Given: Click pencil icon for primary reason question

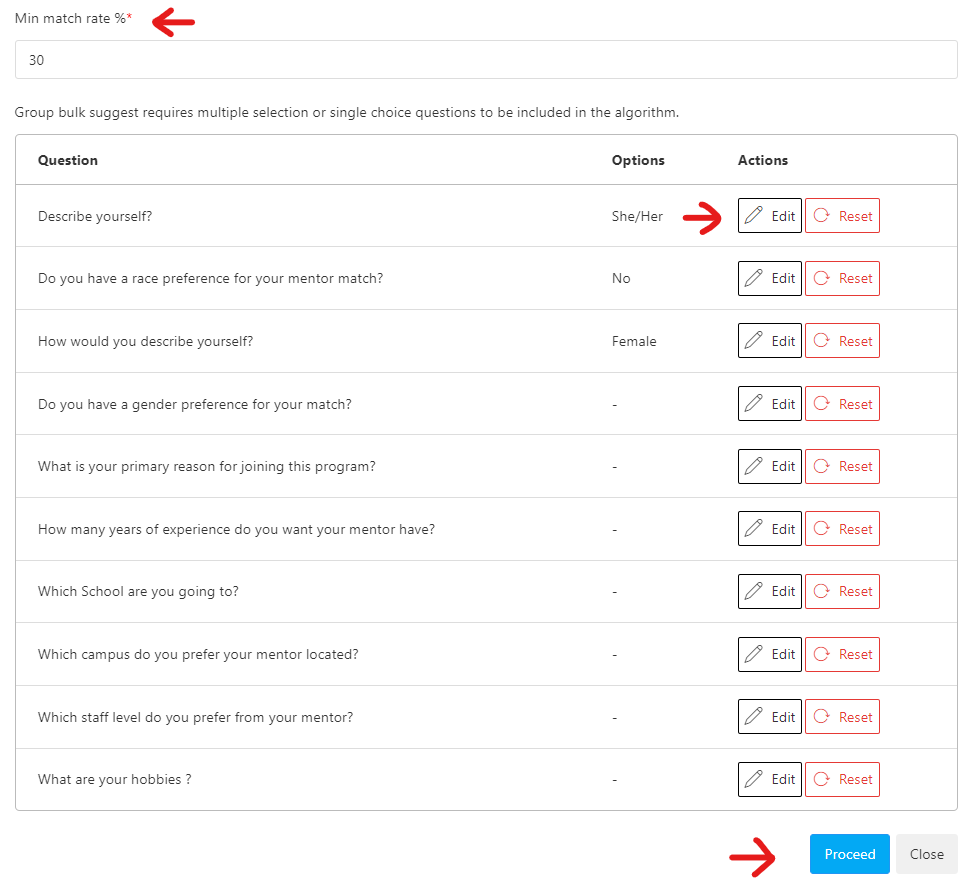Looking at the screenshot, I should coord(753,467).
